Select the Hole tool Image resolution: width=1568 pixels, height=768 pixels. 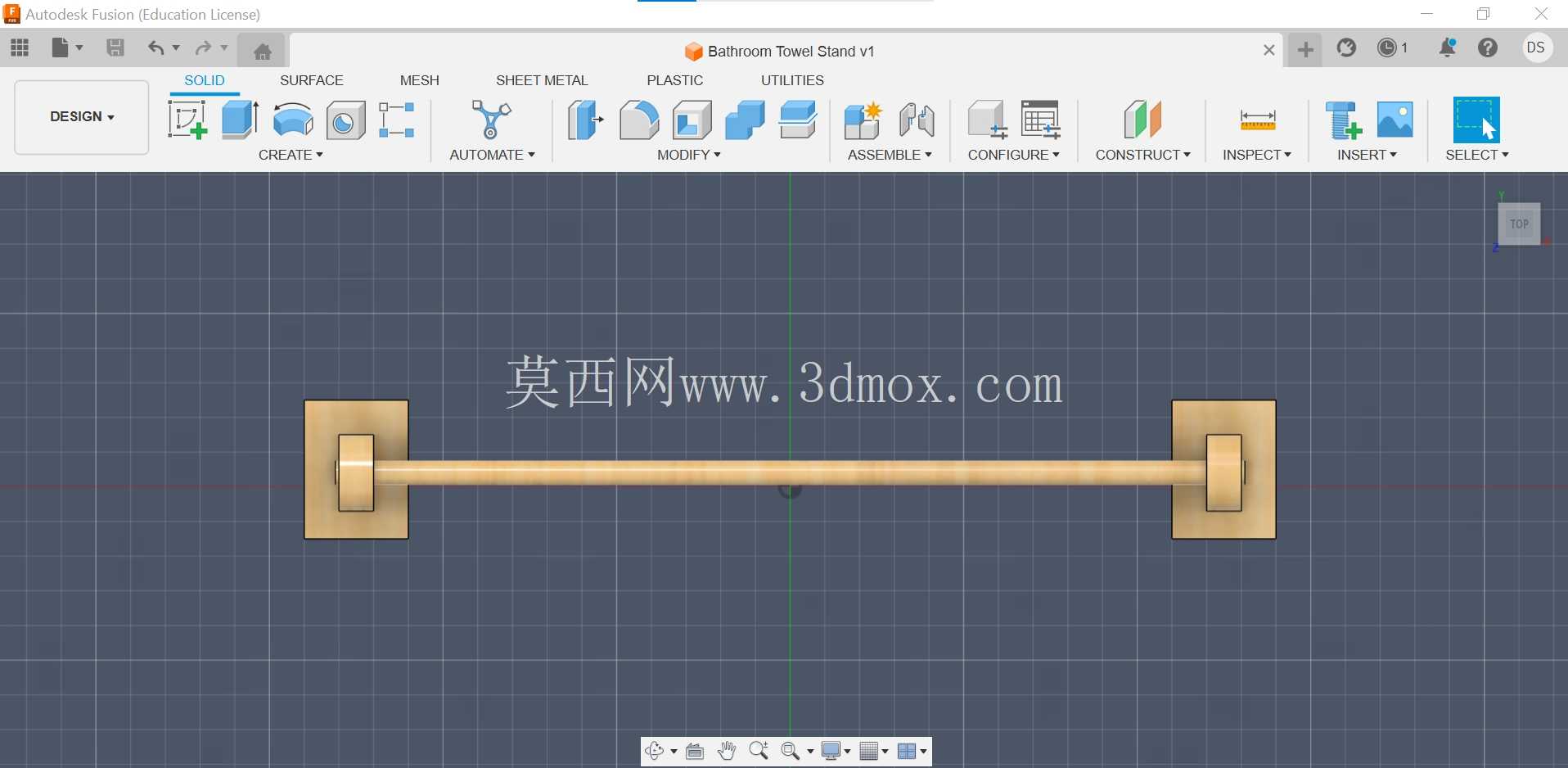point(345,121)
